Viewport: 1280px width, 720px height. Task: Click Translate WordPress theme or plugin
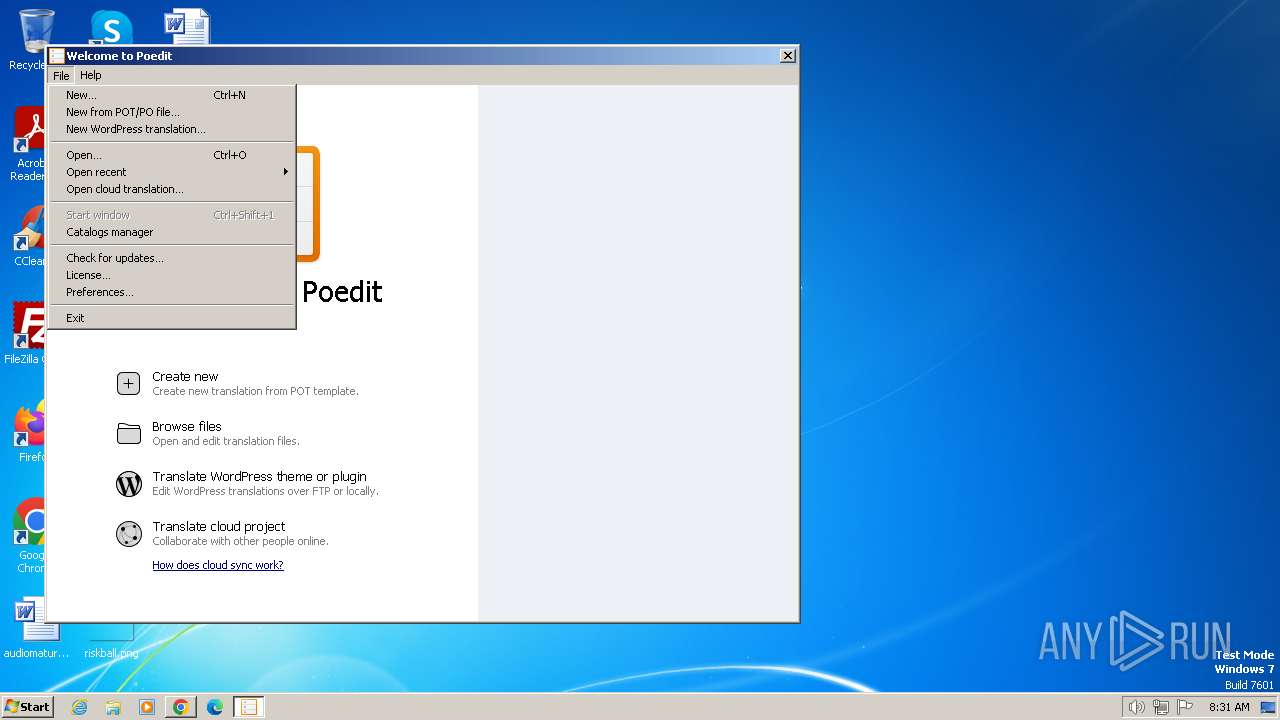tap(248, 484)
